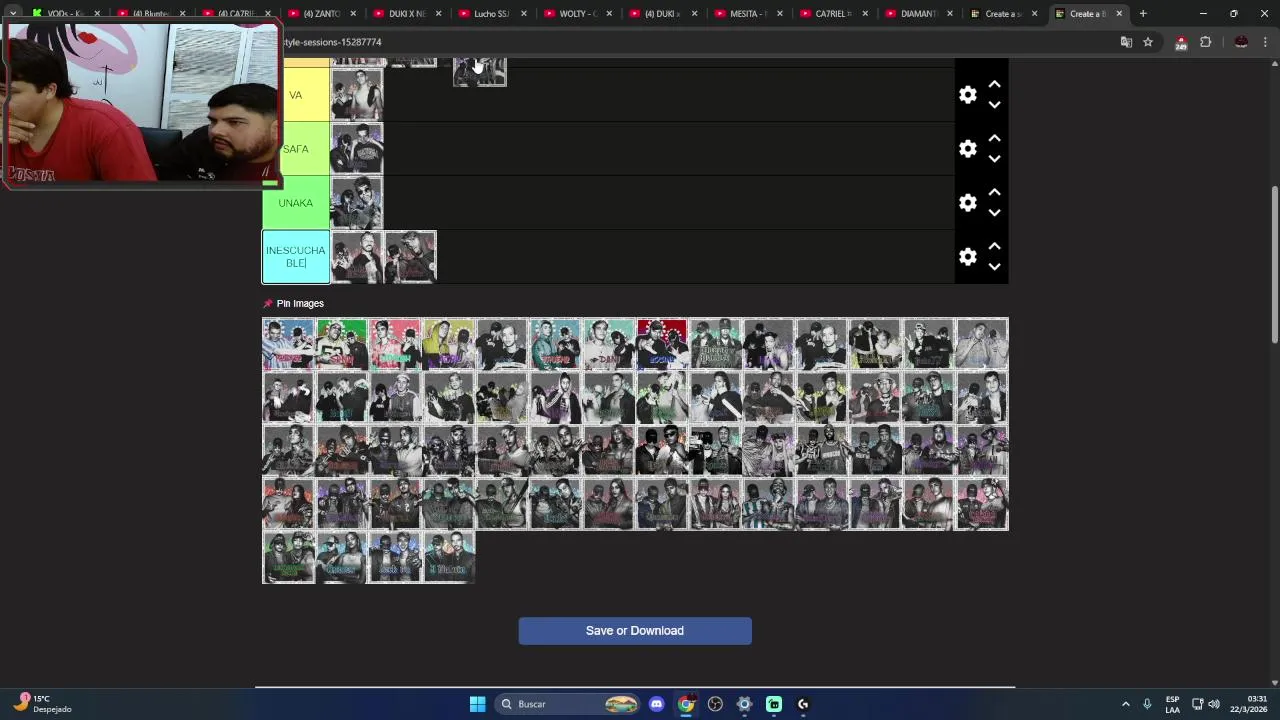Select first image in the INESCUCHABLE tier
The height and width of the screenshot is (720, 1280).
coord(357,257)
